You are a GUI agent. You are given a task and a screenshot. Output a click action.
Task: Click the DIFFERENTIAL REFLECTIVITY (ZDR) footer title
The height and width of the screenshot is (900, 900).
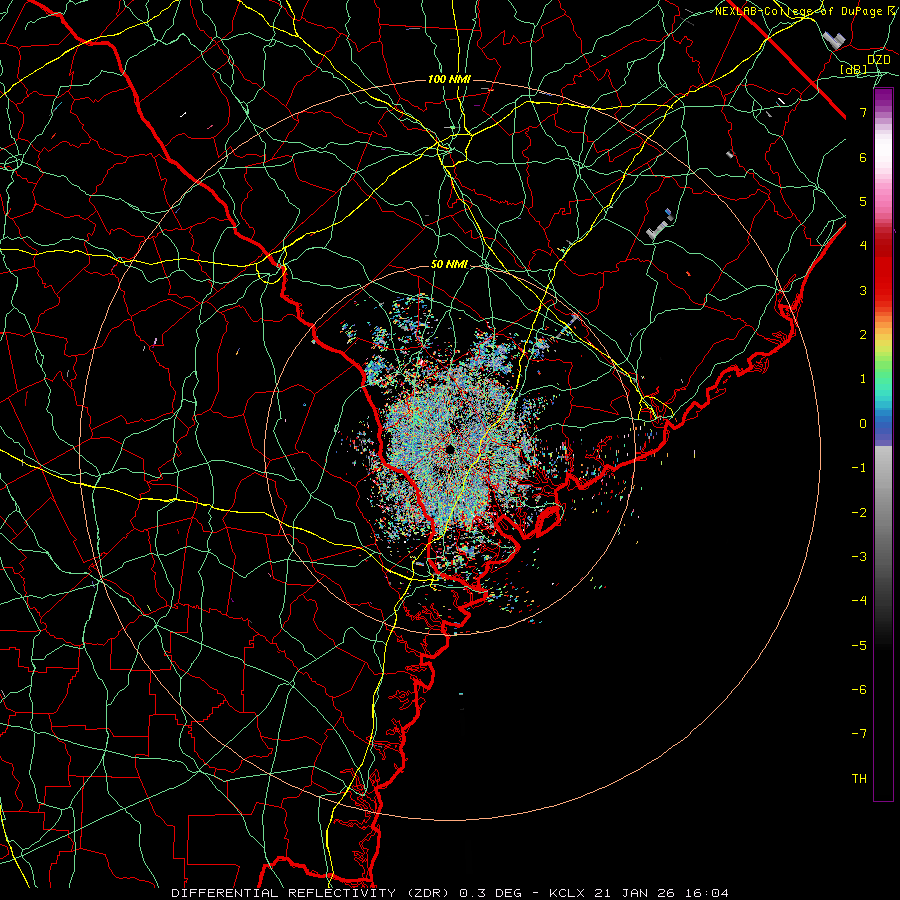point(311,893)
